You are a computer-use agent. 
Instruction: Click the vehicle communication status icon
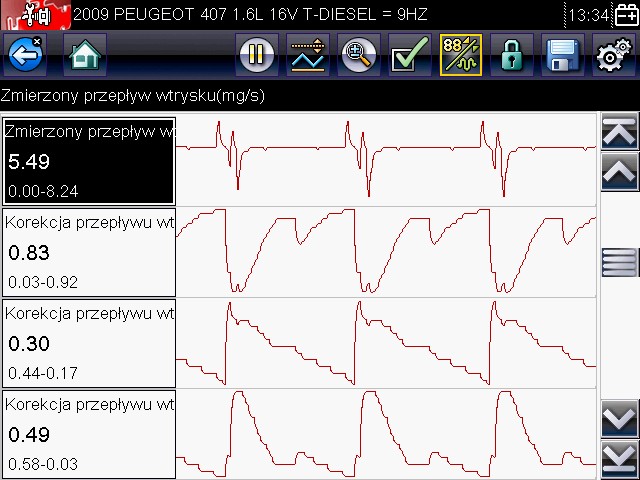click(x=34, y=16)
